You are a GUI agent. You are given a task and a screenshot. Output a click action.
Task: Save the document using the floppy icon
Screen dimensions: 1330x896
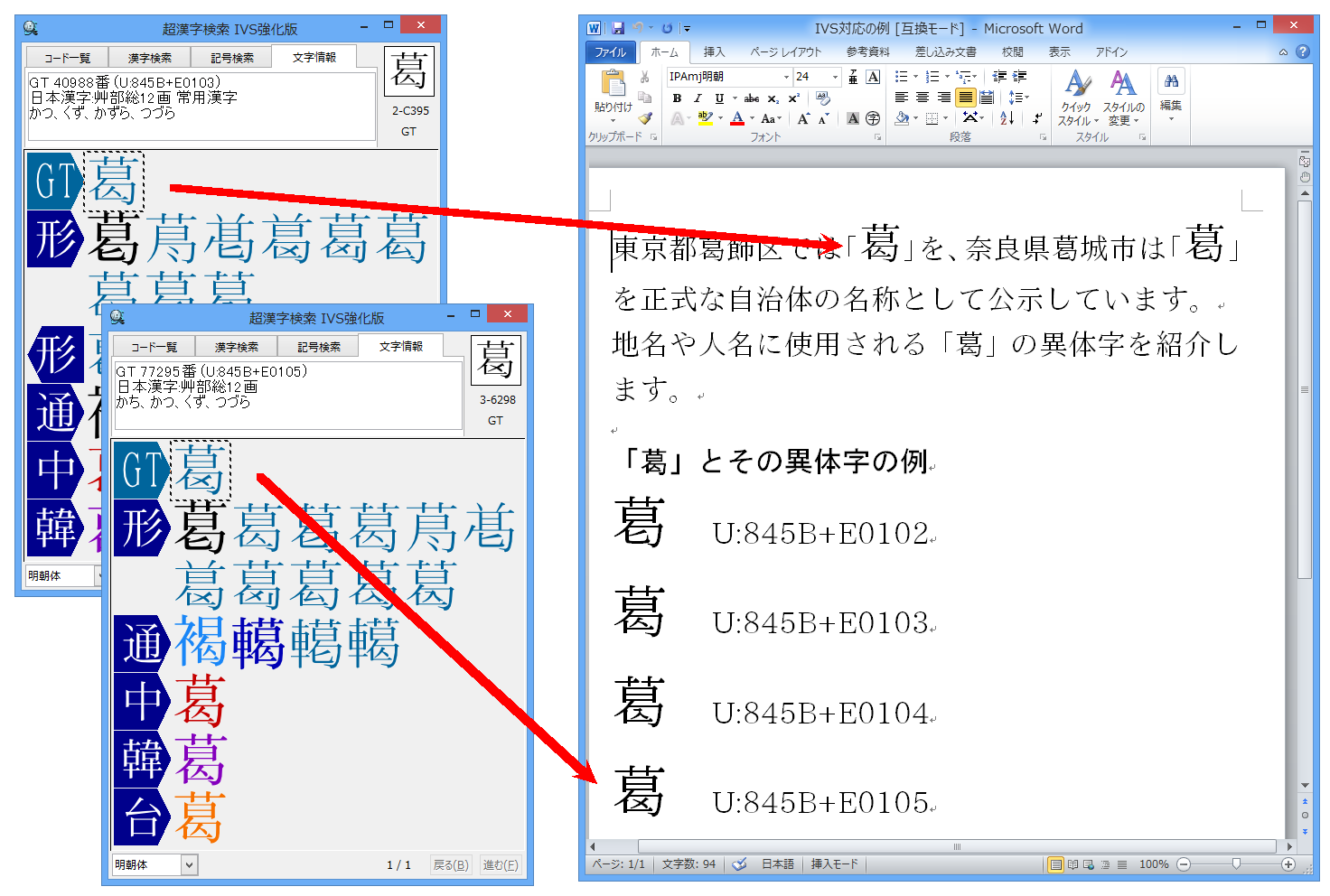618,29
